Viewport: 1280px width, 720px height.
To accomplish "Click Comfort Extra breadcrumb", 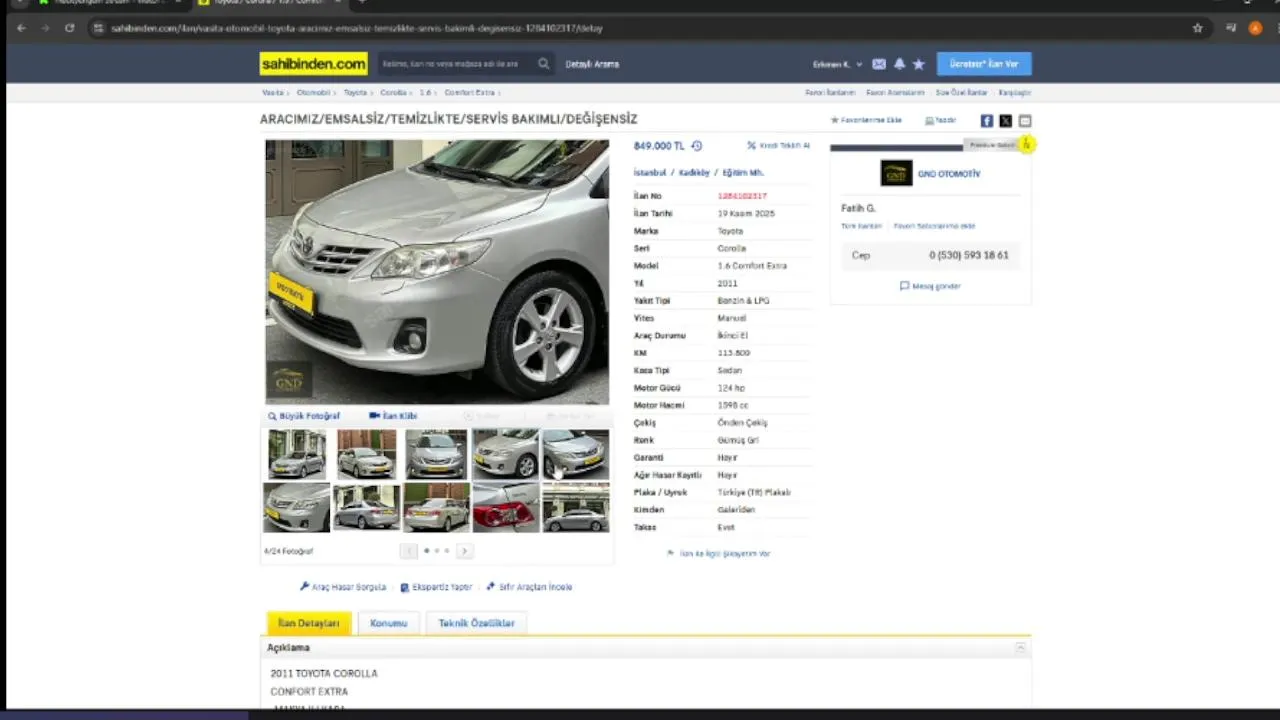I will pos(469,92).
